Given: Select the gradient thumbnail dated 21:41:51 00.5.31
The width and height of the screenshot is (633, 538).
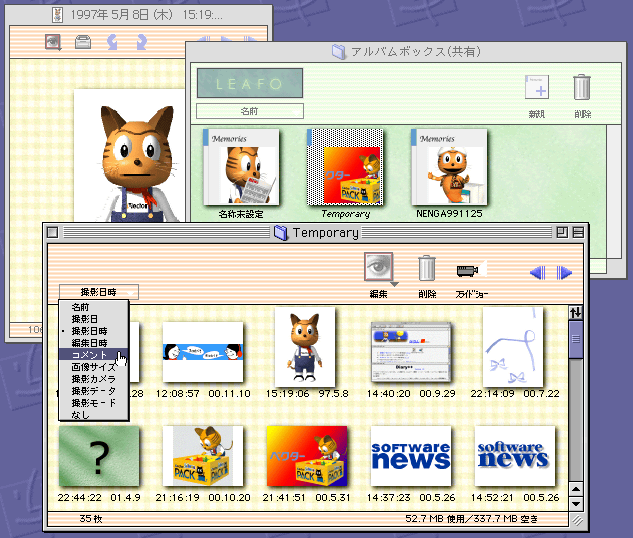Looking at the screenshot, I should (307, 456).
